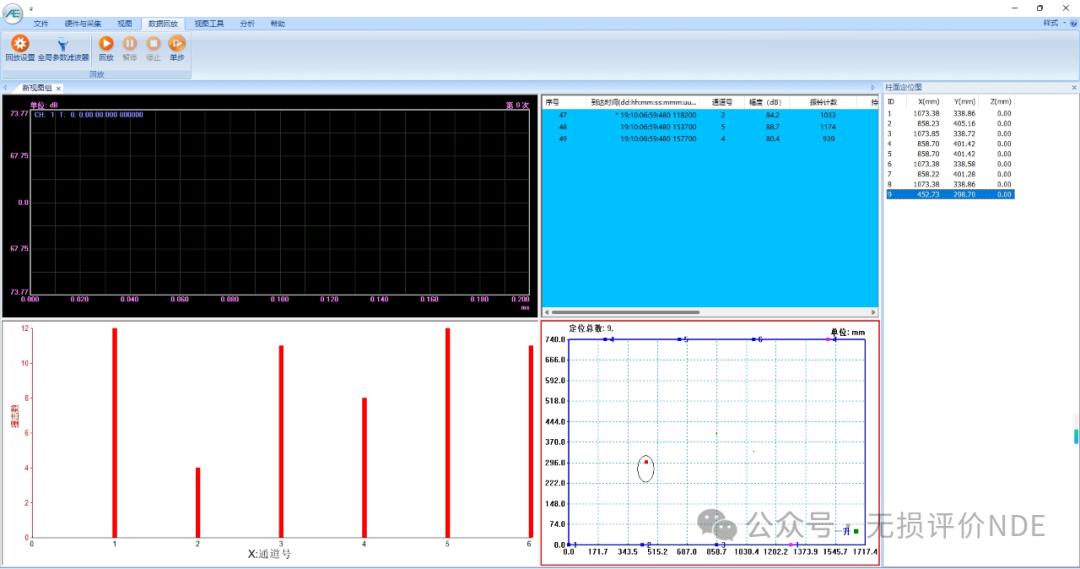The height and width of the screenshot is (569, 1080).
Task: Switch to the 硬件与采集 ribbon tab
Action: coord(82,23)
